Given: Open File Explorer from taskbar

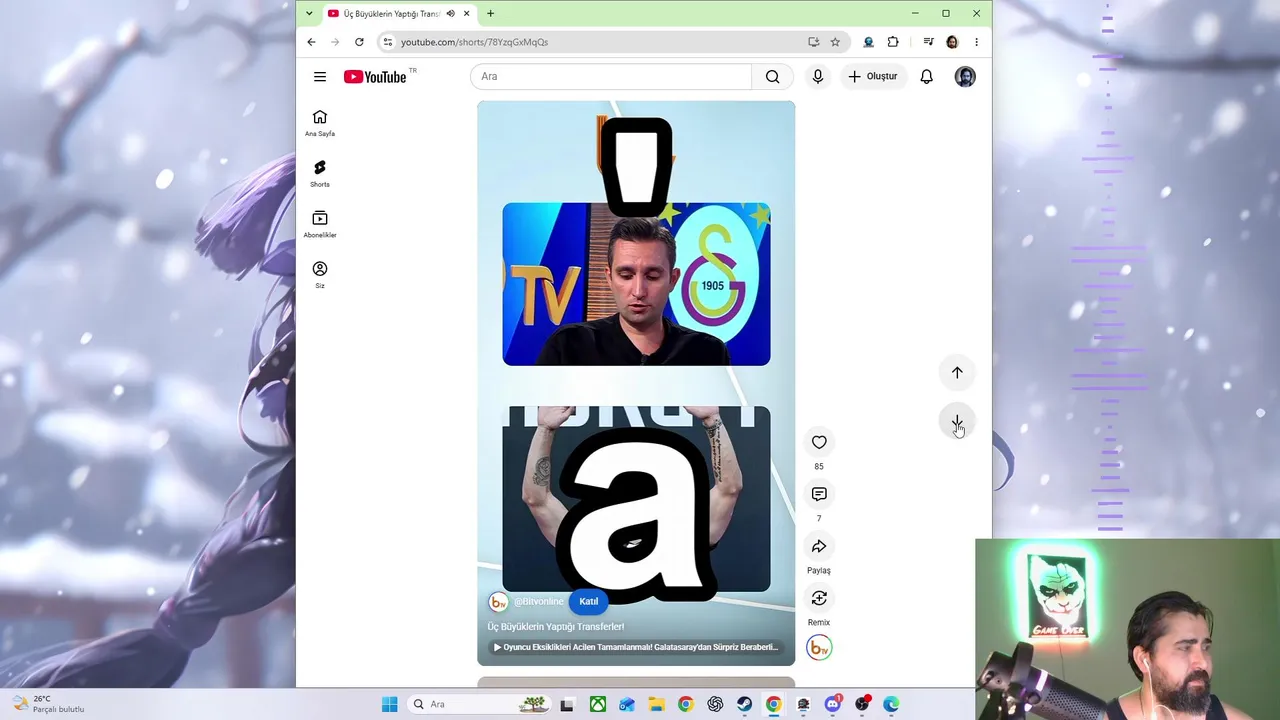Looking at the screenshot, I should pyautogui.click(x=656, y=704).
